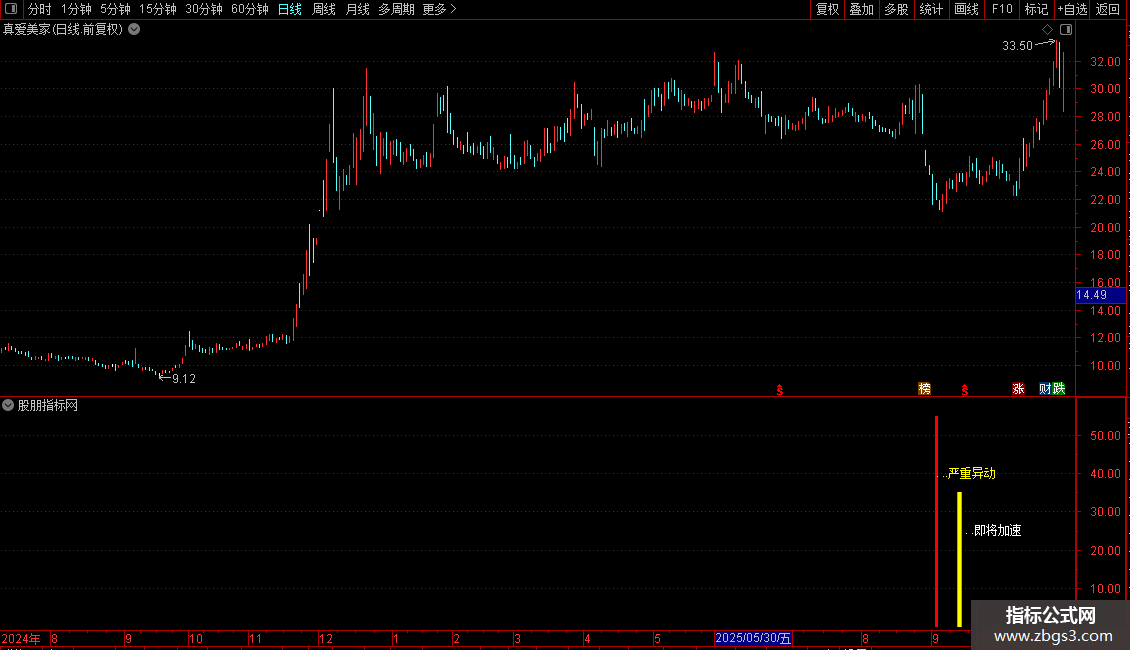1130x650 pixels.
Task: Open dropdown next to 真爱美家 chart title
Action: [x=134, y=29]
